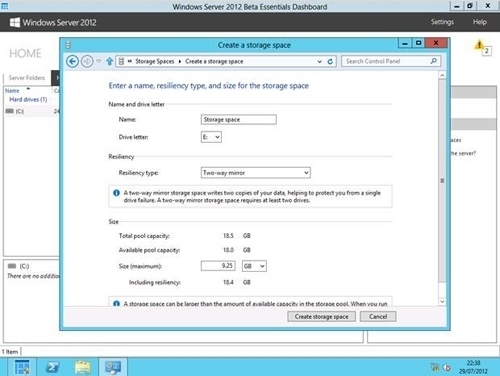Select the (C:) drive row in list
The image size is (500, 376).
click(32, 111)
